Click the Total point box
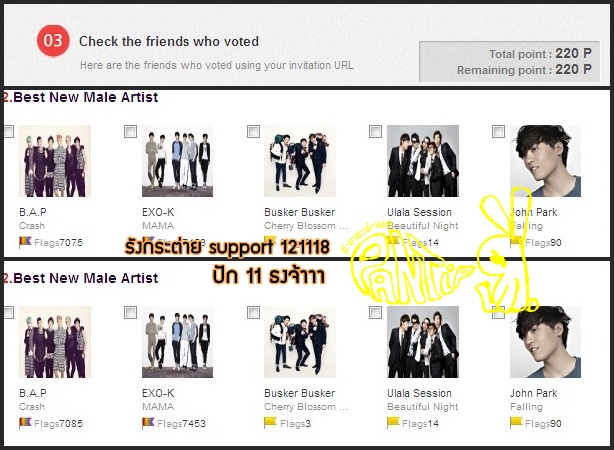The height and width of the screenshot is (450, 614). pyautogui.click(x=509, y=61)
